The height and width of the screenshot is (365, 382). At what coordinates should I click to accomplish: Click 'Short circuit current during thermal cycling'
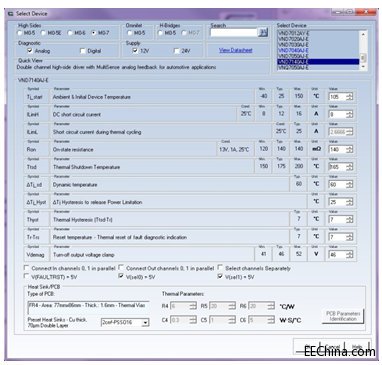(97, 132)
